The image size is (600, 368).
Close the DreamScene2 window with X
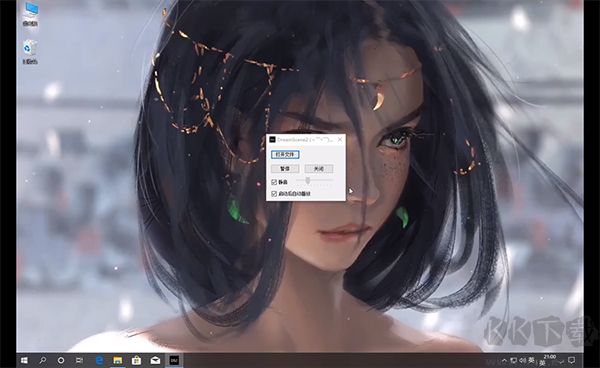[x=340, y=140]
